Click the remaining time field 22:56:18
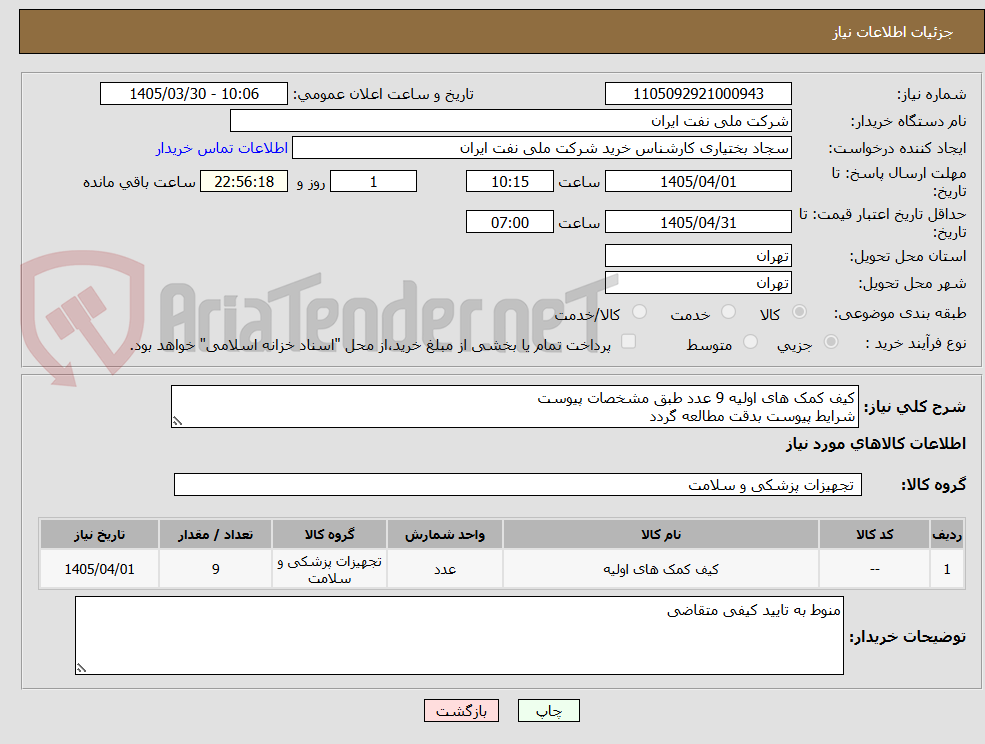Image resolution: width=985 pixels, height=744 pixels. [x=244, y=182]
